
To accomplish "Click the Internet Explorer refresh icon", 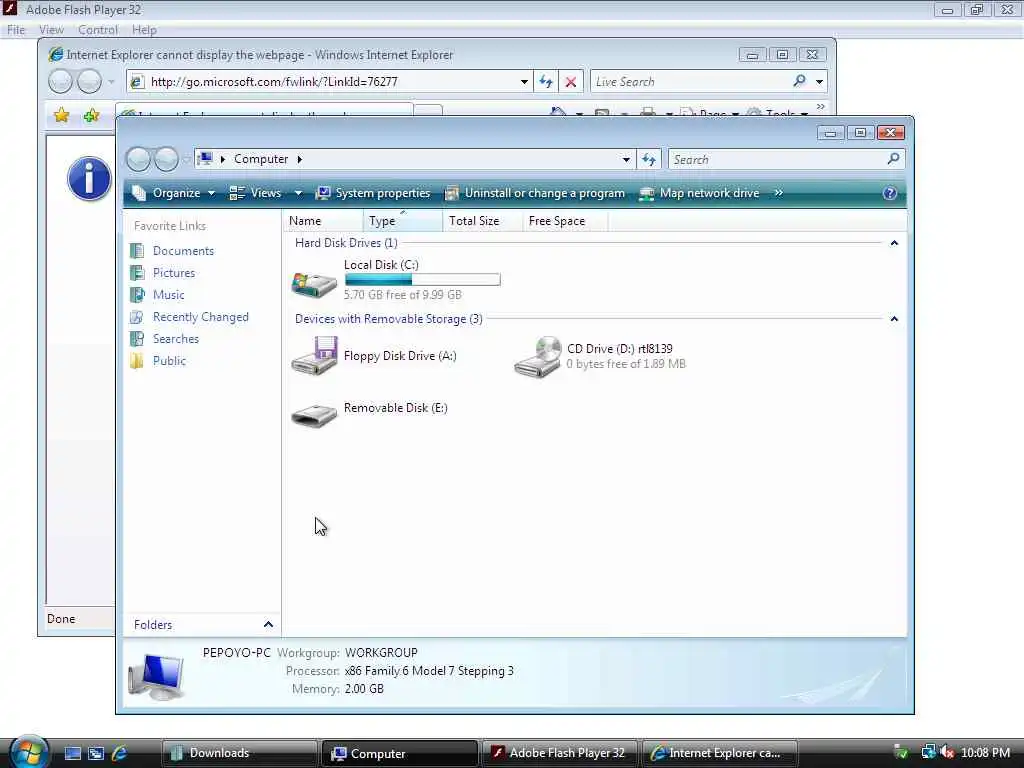I will 546,82.
